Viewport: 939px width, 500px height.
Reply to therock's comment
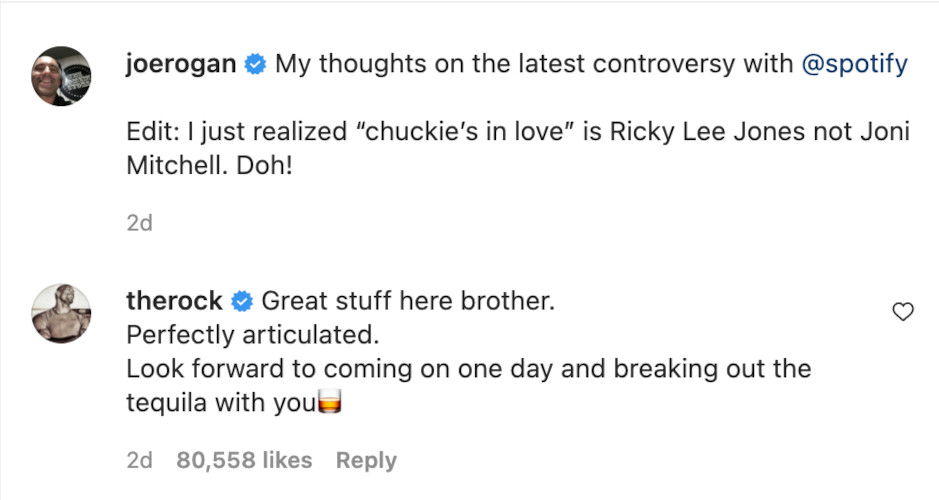(x=366, y=461)
